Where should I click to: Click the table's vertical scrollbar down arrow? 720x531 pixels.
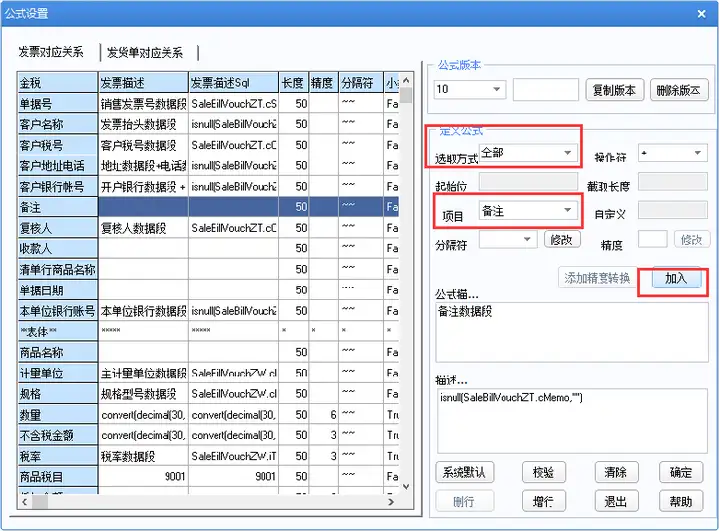pos(405,486)
